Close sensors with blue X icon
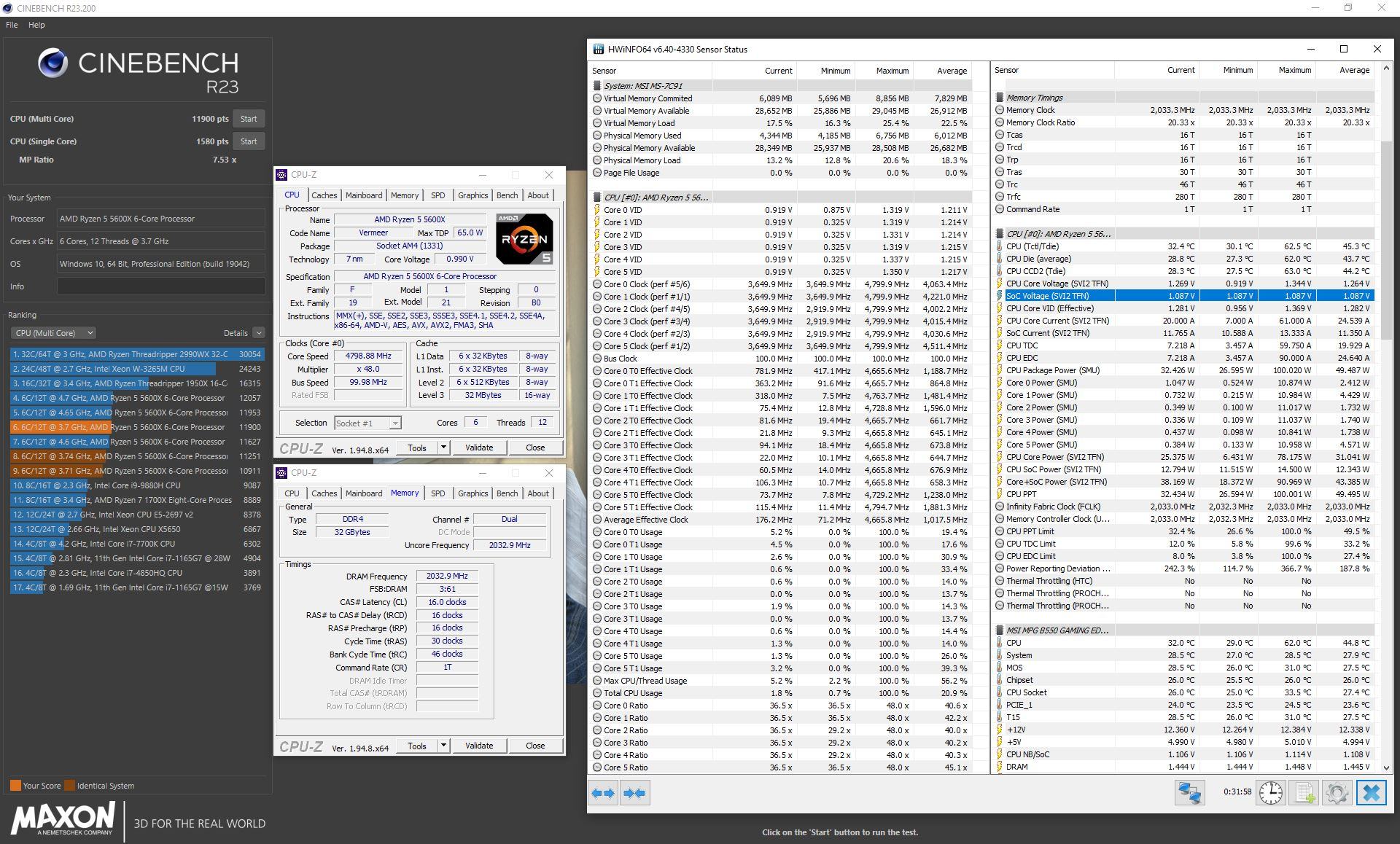1400x844 pixels. (1371, 792)
